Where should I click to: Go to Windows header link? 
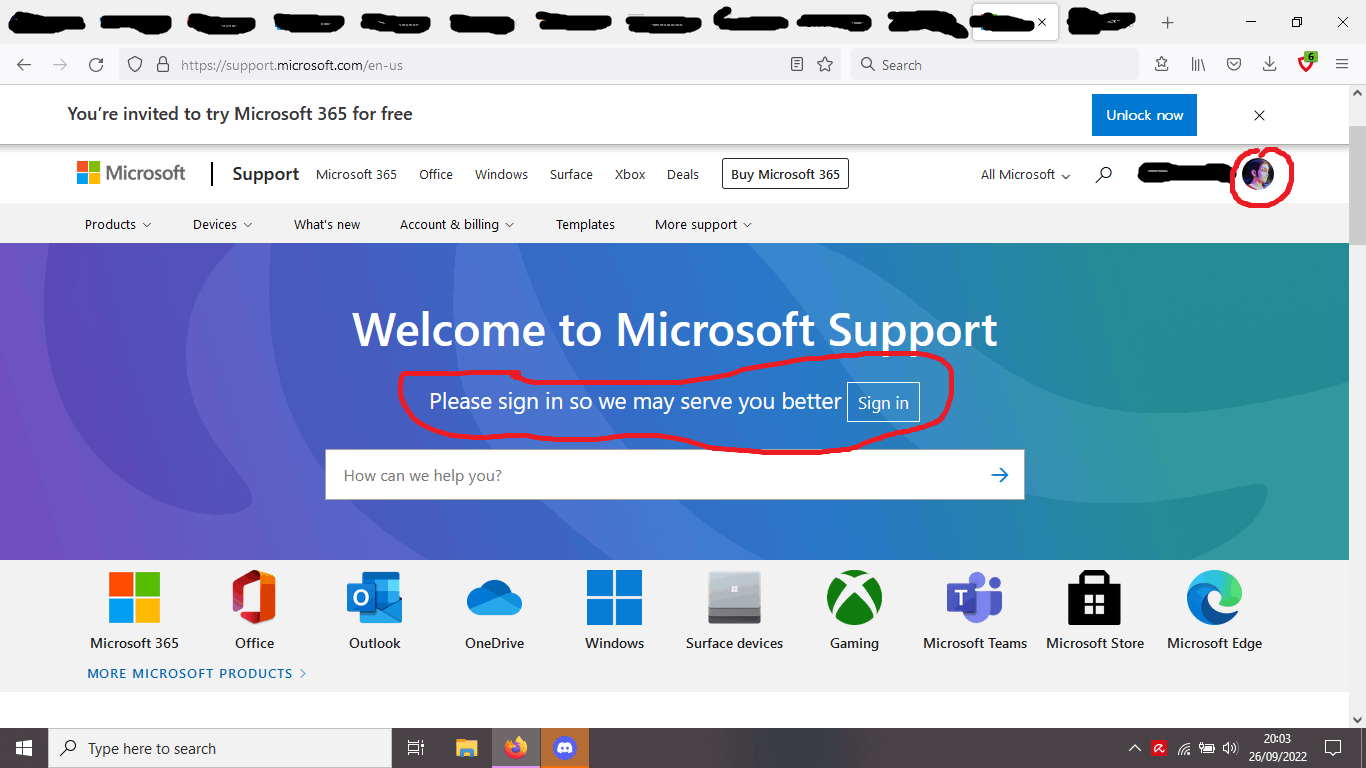[501, 174]
